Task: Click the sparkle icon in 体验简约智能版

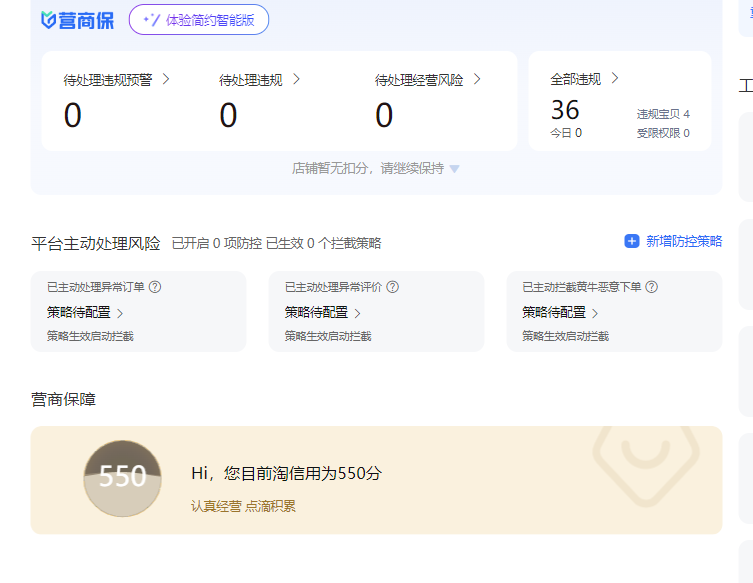Action: coord(152,19)
